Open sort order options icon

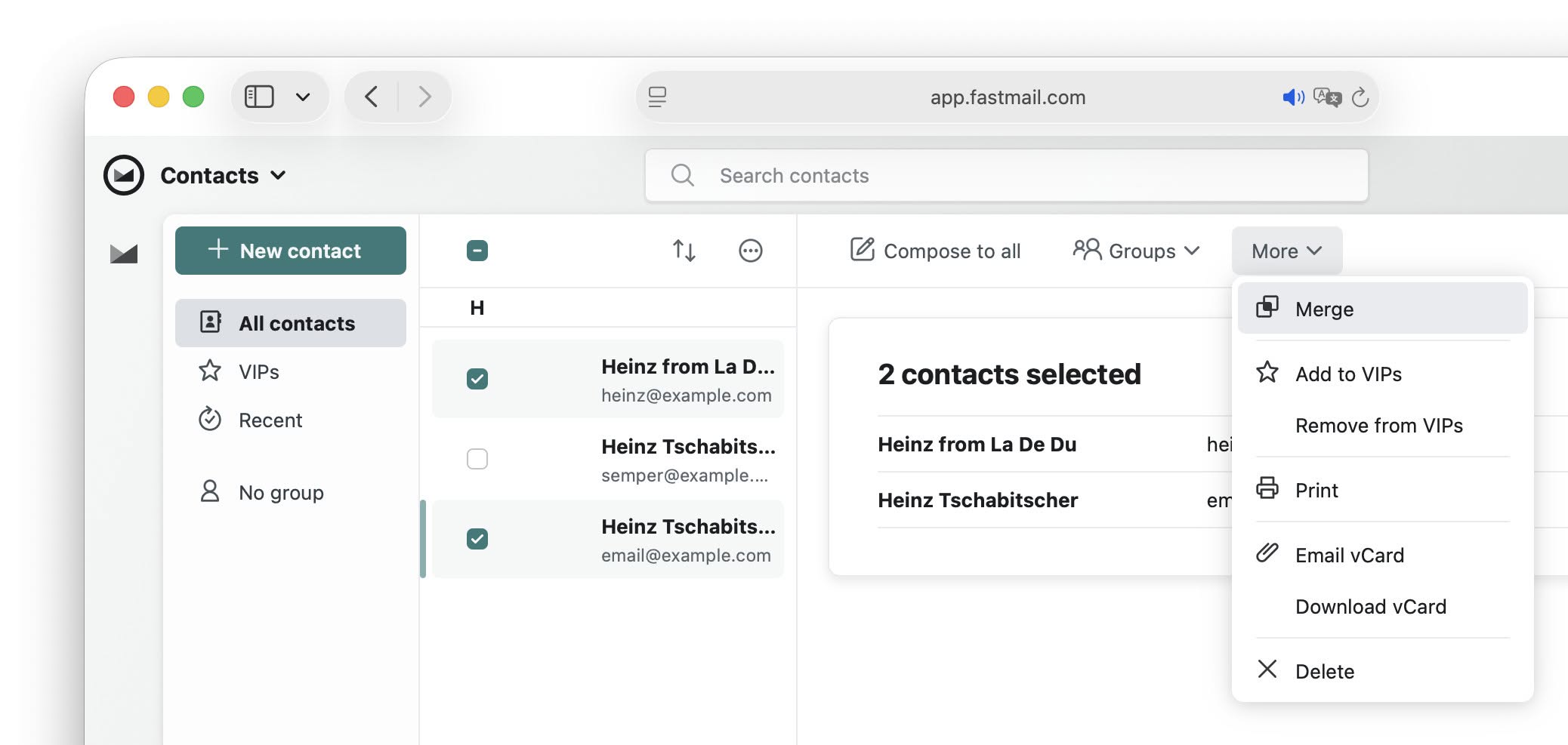coord(684,251)
